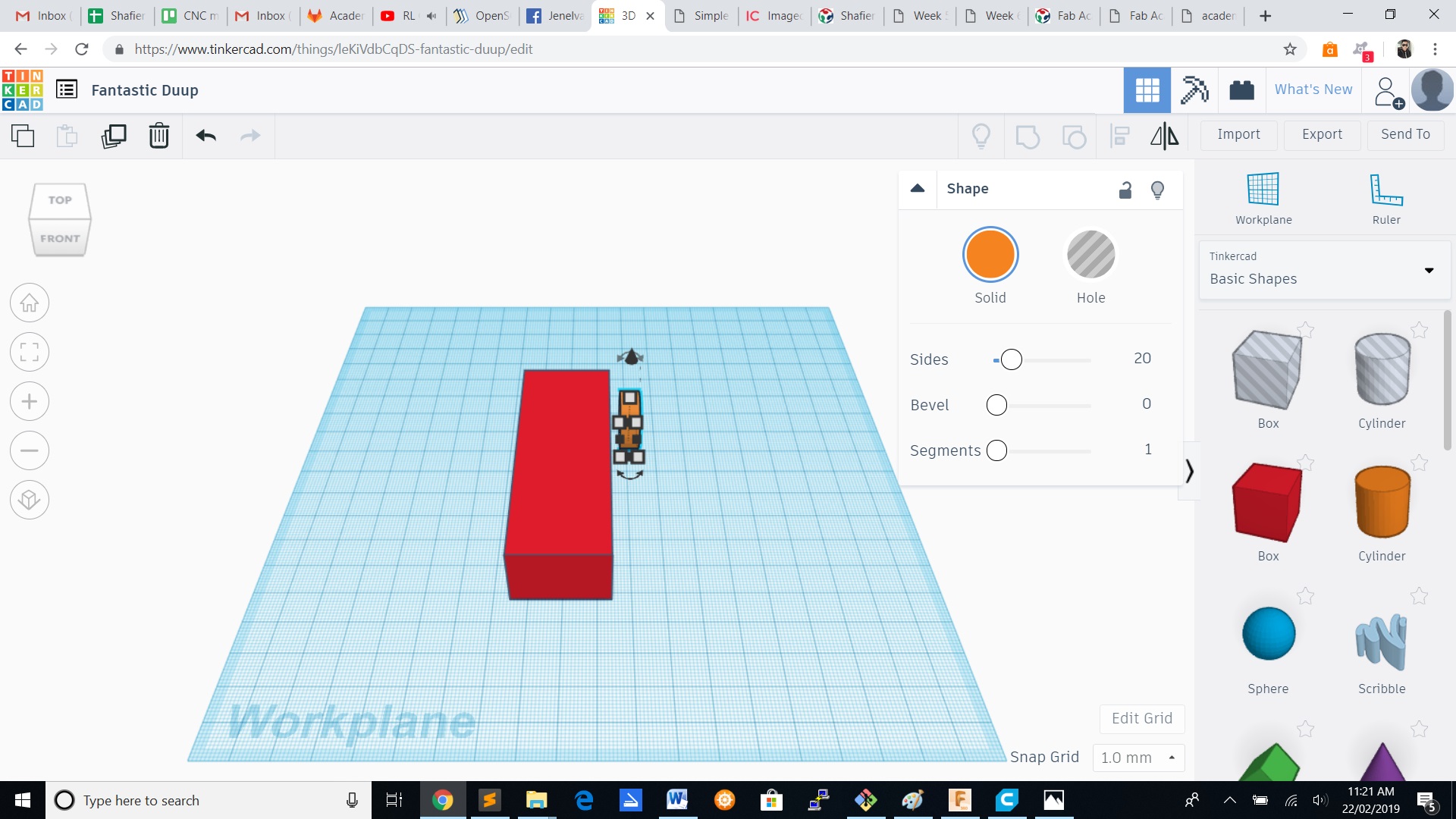1456x819 pixels.
Task: Switch to Blocks mode pickaxe icon
Action: point(1194,90)
